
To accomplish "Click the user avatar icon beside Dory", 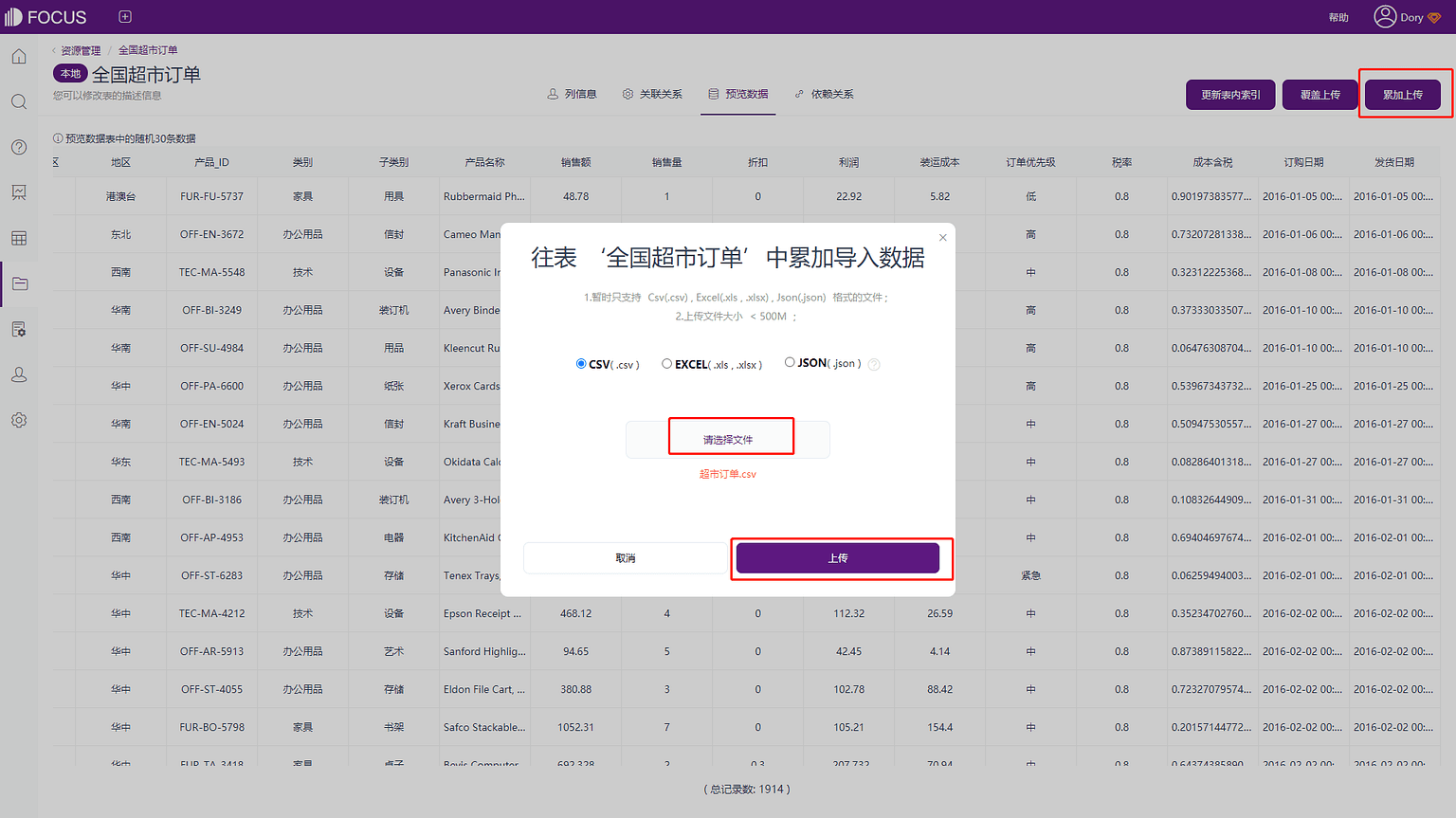I will (x=1385, y=16).
